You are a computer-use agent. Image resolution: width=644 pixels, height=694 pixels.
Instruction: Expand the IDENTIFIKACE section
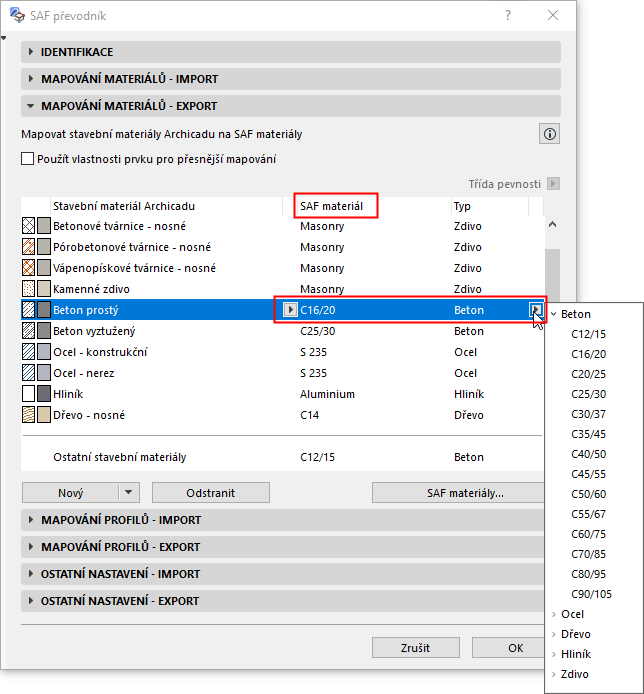(31, 52)
